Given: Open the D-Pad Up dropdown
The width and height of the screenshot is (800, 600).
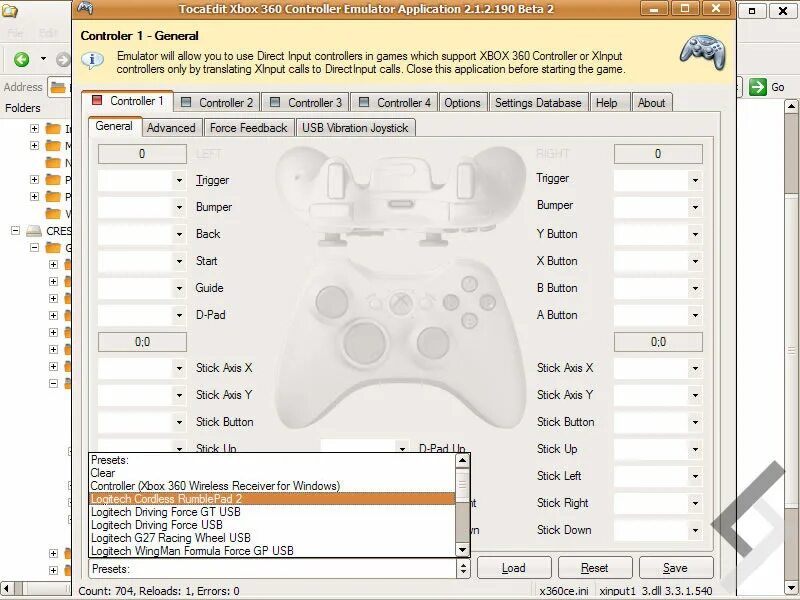Looking at the screenshot, I should (402, 448).
